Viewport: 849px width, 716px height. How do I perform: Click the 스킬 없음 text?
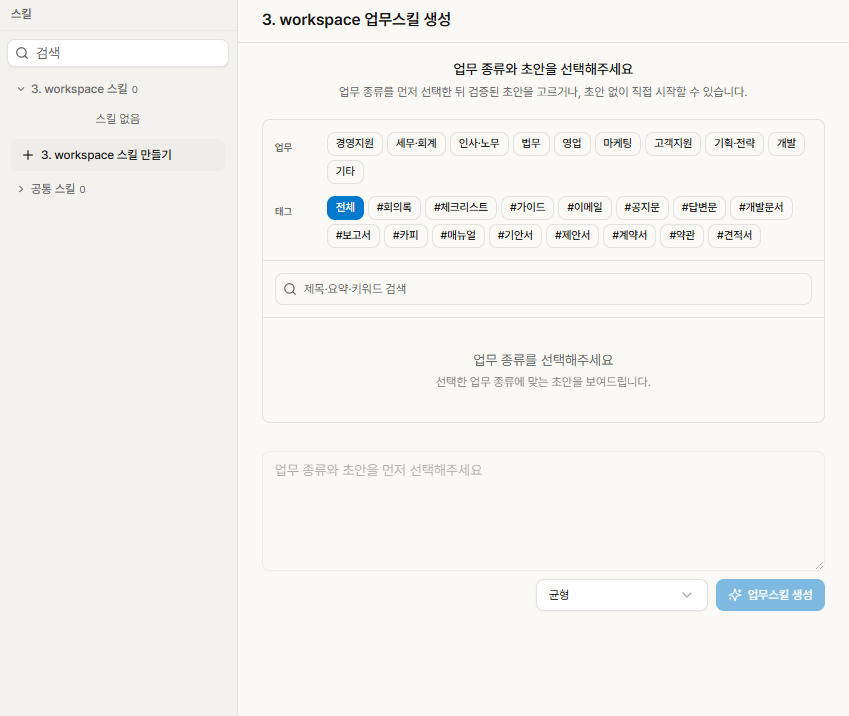[x=118, y=119]
